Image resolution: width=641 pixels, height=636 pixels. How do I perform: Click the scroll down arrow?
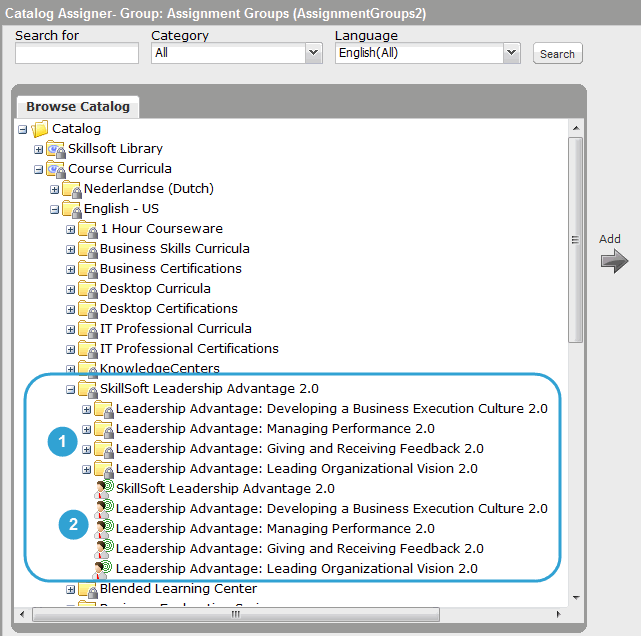coord(576,598)
